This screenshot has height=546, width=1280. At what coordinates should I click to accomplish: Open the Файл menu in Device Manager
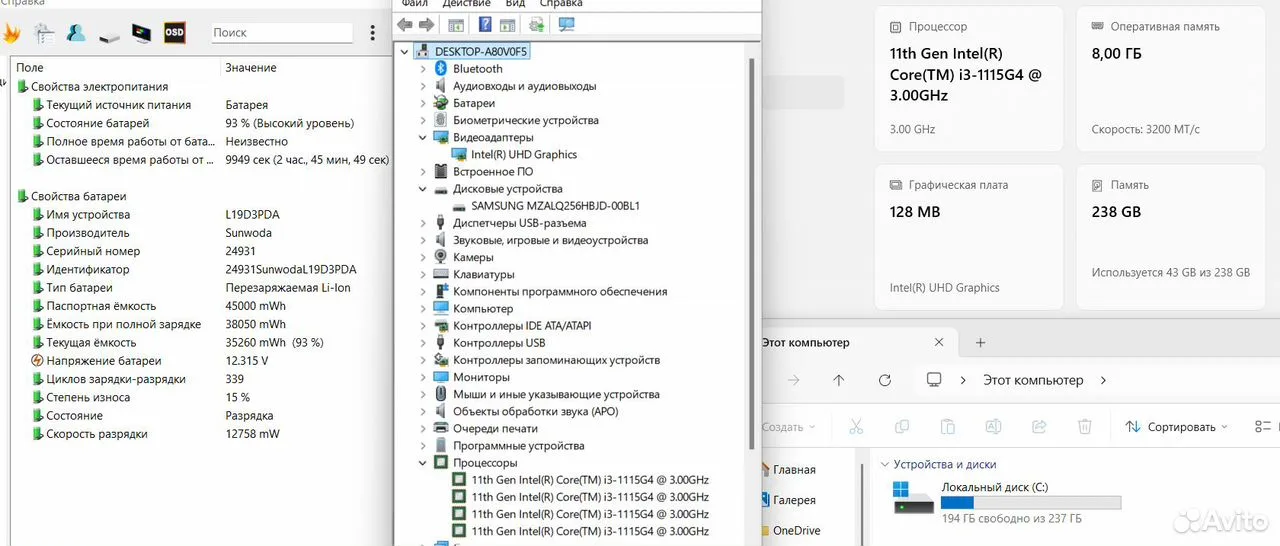(x=414, y=4)
